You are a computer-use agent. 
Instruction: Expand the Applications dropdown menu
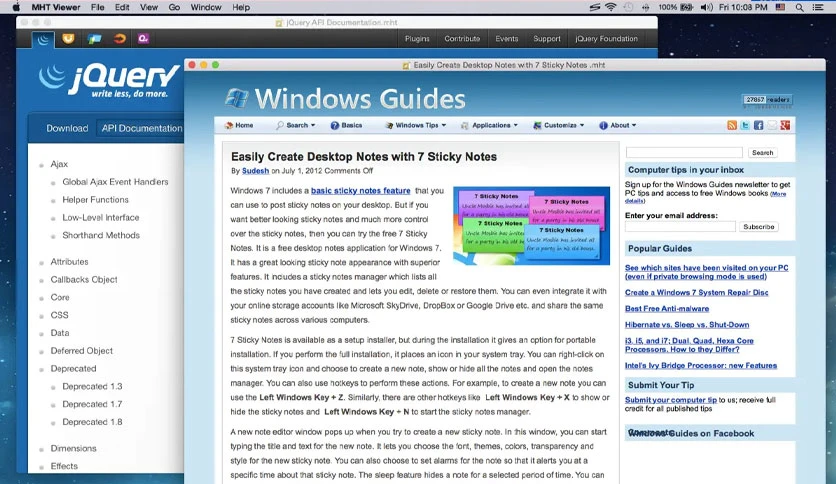pyautogui.click(x=489, y=125)
